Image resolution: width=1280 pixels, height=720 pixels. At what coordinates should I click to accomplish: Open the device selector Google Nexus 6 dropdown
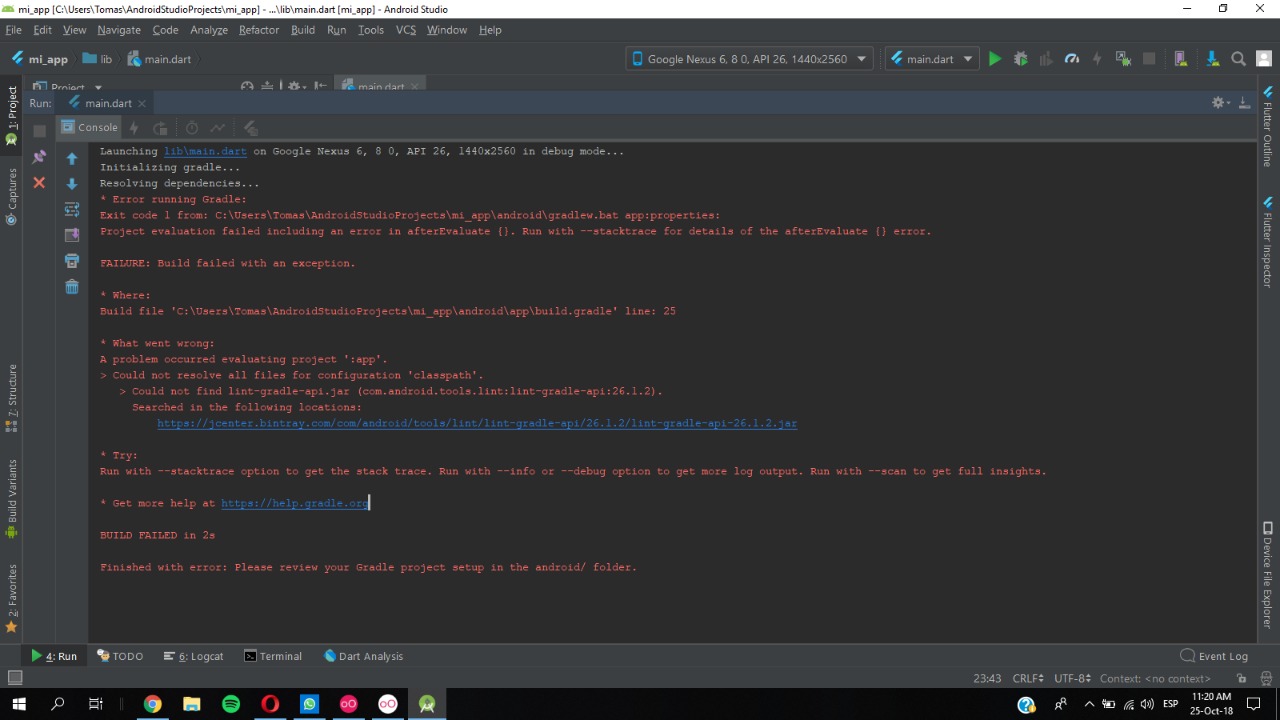(x=750, y=59)
